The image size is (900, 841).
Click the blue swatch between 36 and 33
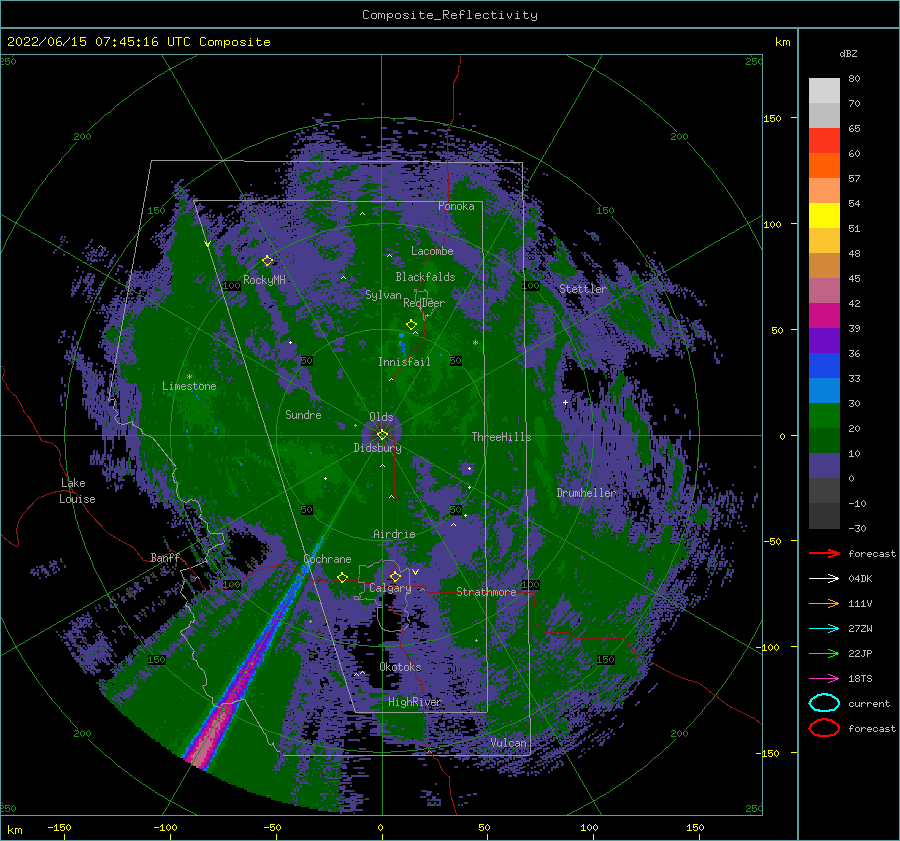point(824,366)
